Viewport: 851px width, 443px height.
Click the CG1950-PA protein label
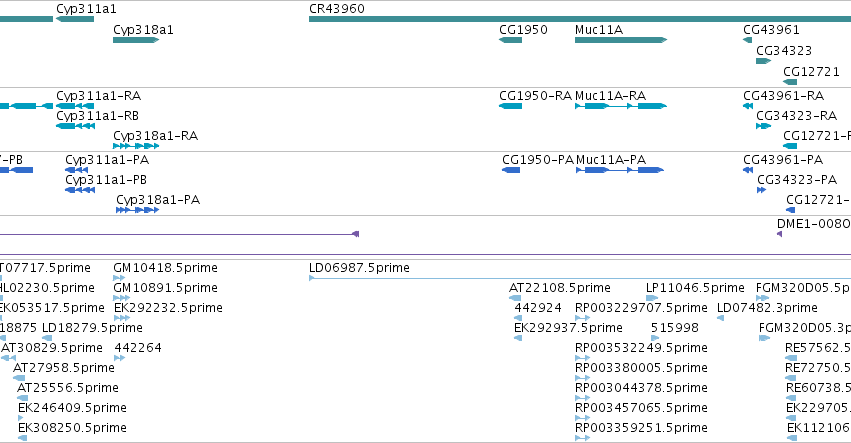[x=538, y=160]
